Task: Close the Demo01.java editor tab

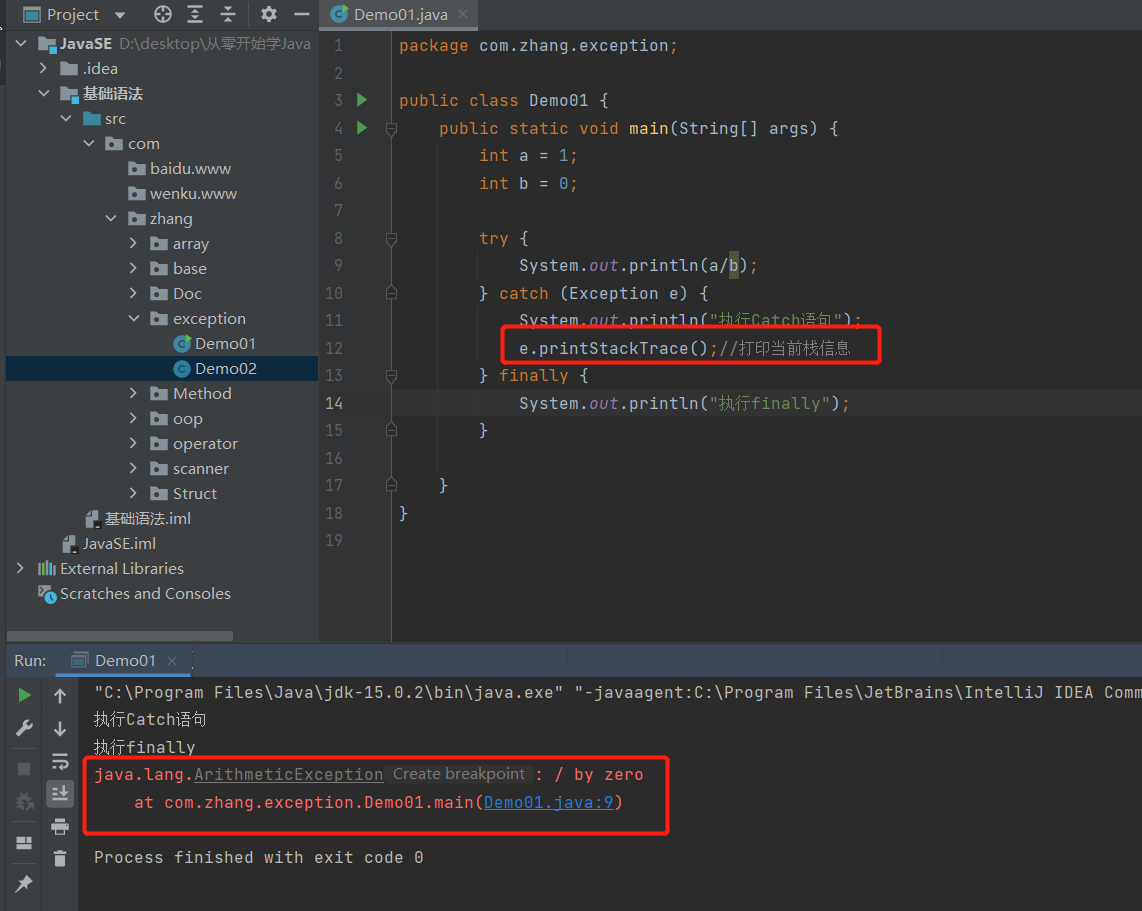Action: pyautogui.click(x=463, y=14)
